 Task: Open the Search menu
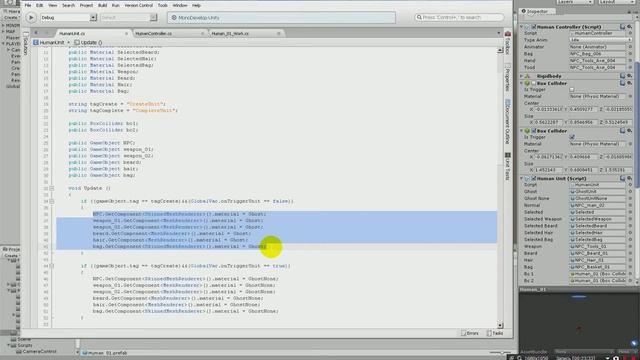tap(68, 5)
